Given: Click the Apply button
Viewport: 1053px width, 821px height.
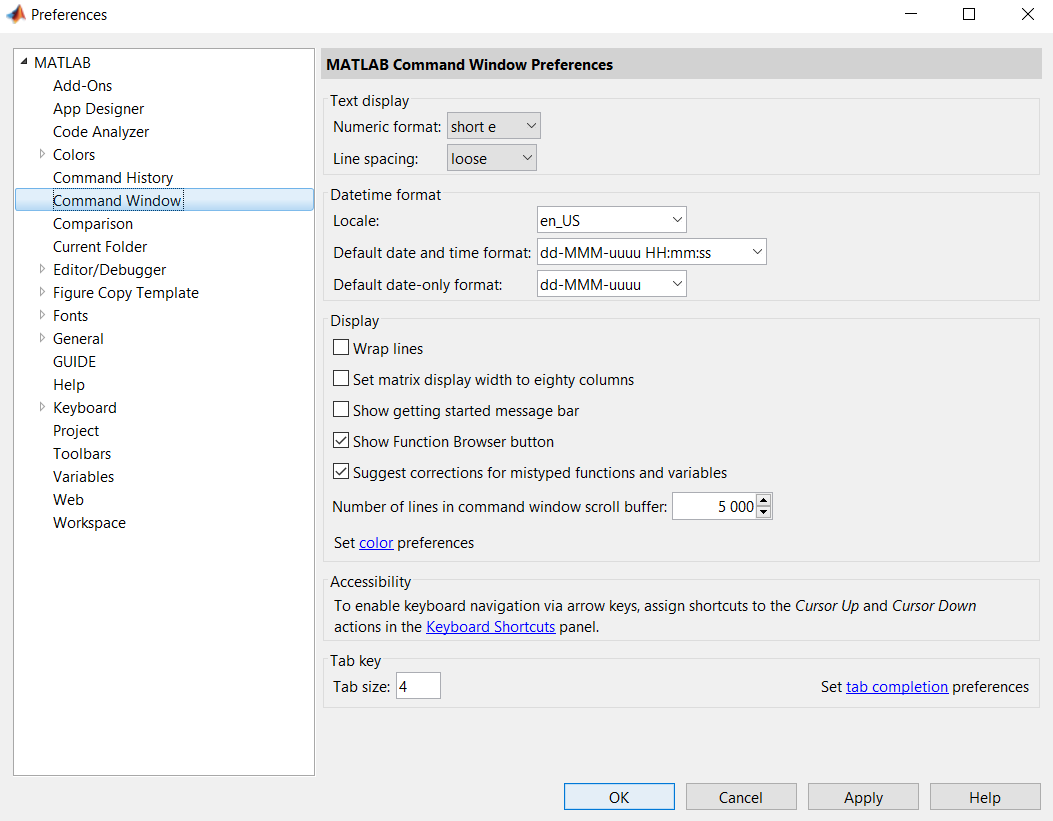Looking at the screenshot, I should pyautogui.click(x=863, y=797).
